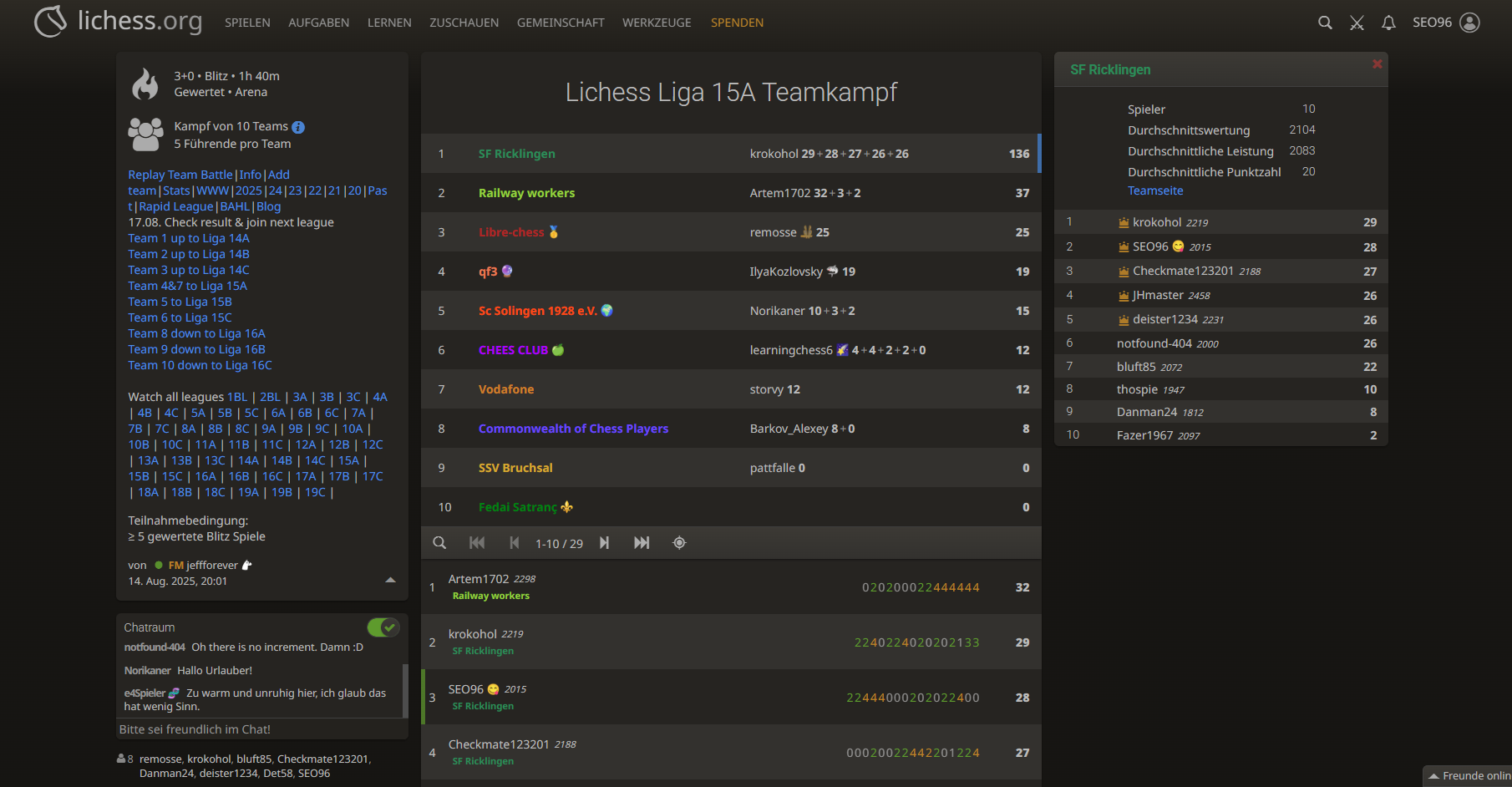Image resolution: width=1512 pixels, height=787 pixels.
Task: Select SF Ricklingen team row
Action: [730, 154]
